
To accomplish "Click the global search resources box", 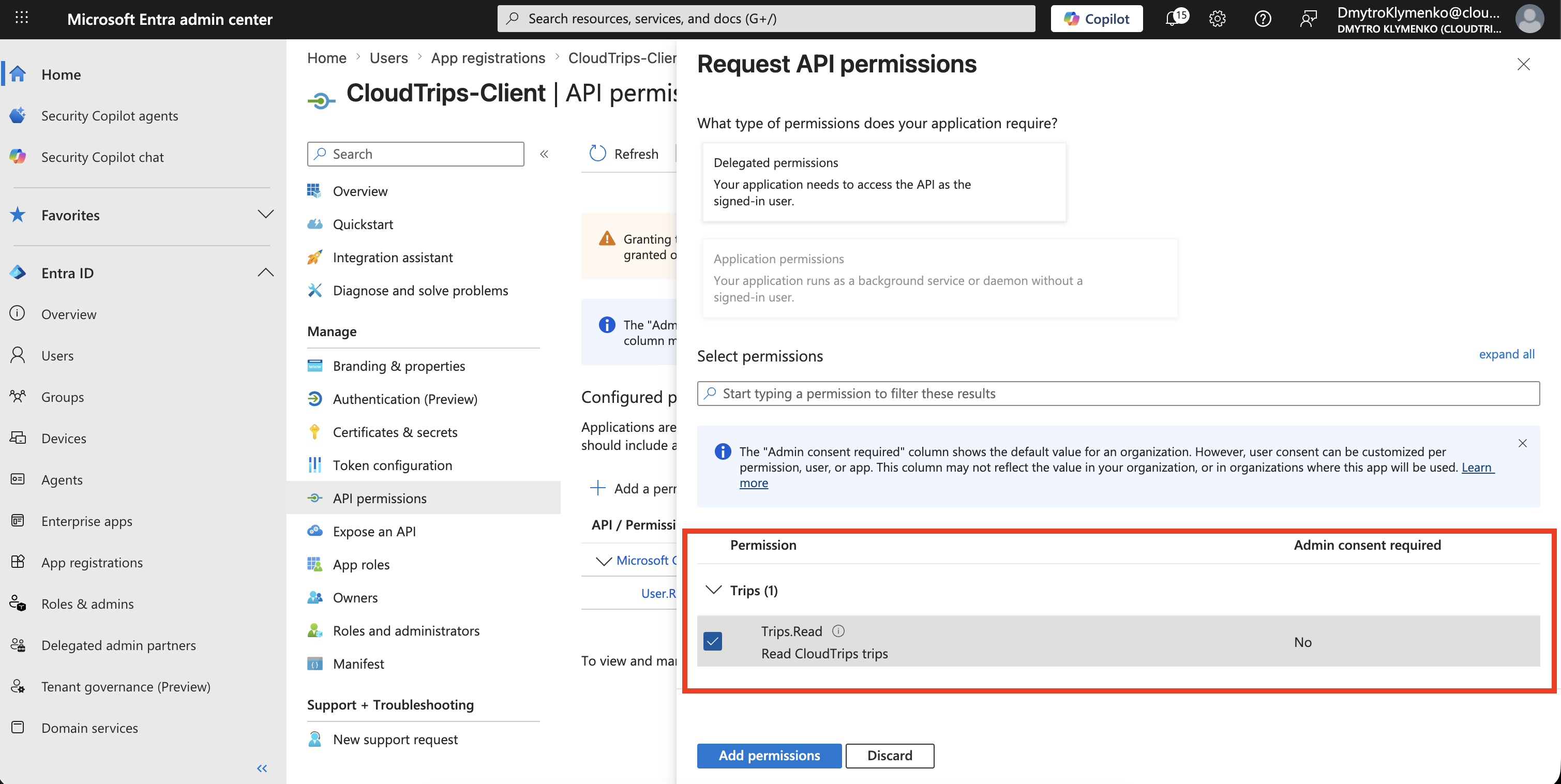I will pos(766,19).
